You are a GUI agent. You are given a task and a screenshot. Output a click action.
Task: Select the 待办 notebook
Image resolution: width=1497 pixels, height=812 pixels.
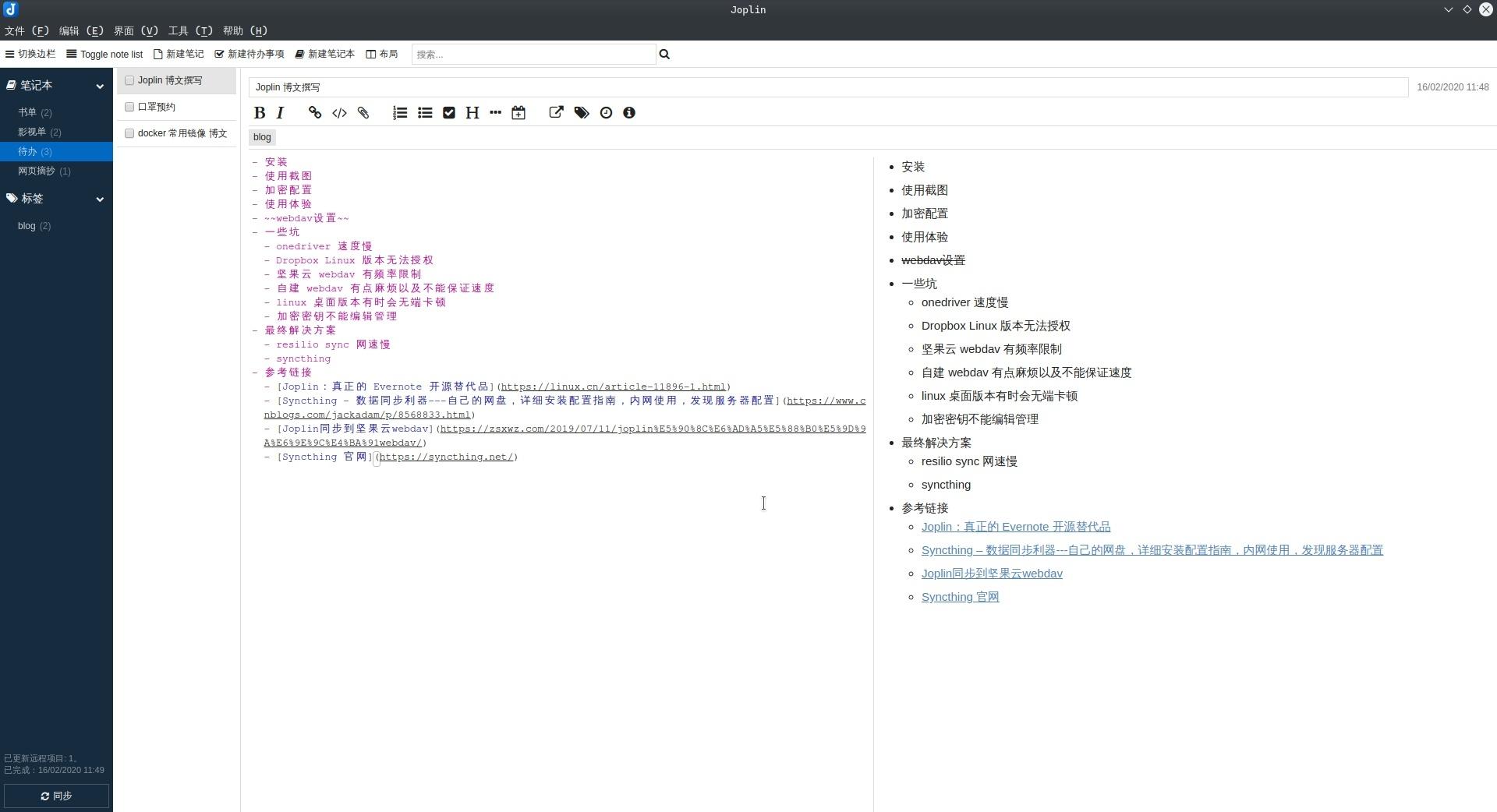[56, 151]
